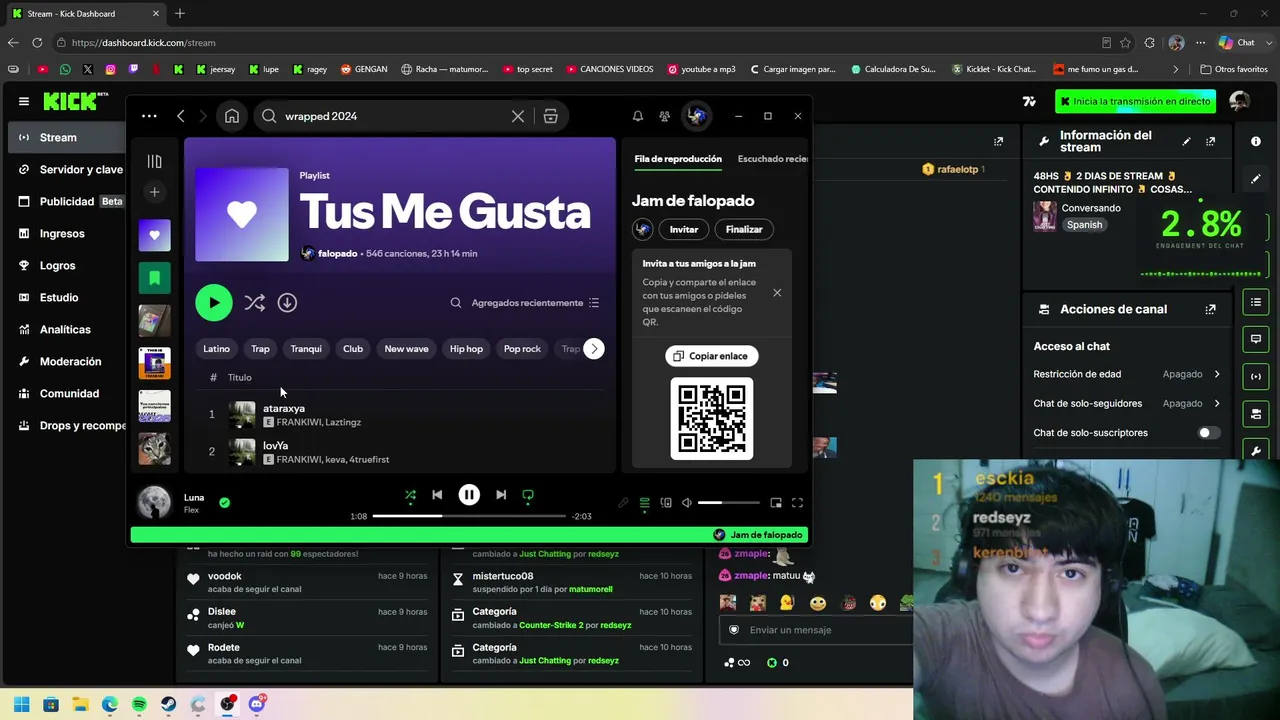Click the 7TV icon in Kick header
The width and height of the screenshot is (1280, 720).
(1029, 101)
